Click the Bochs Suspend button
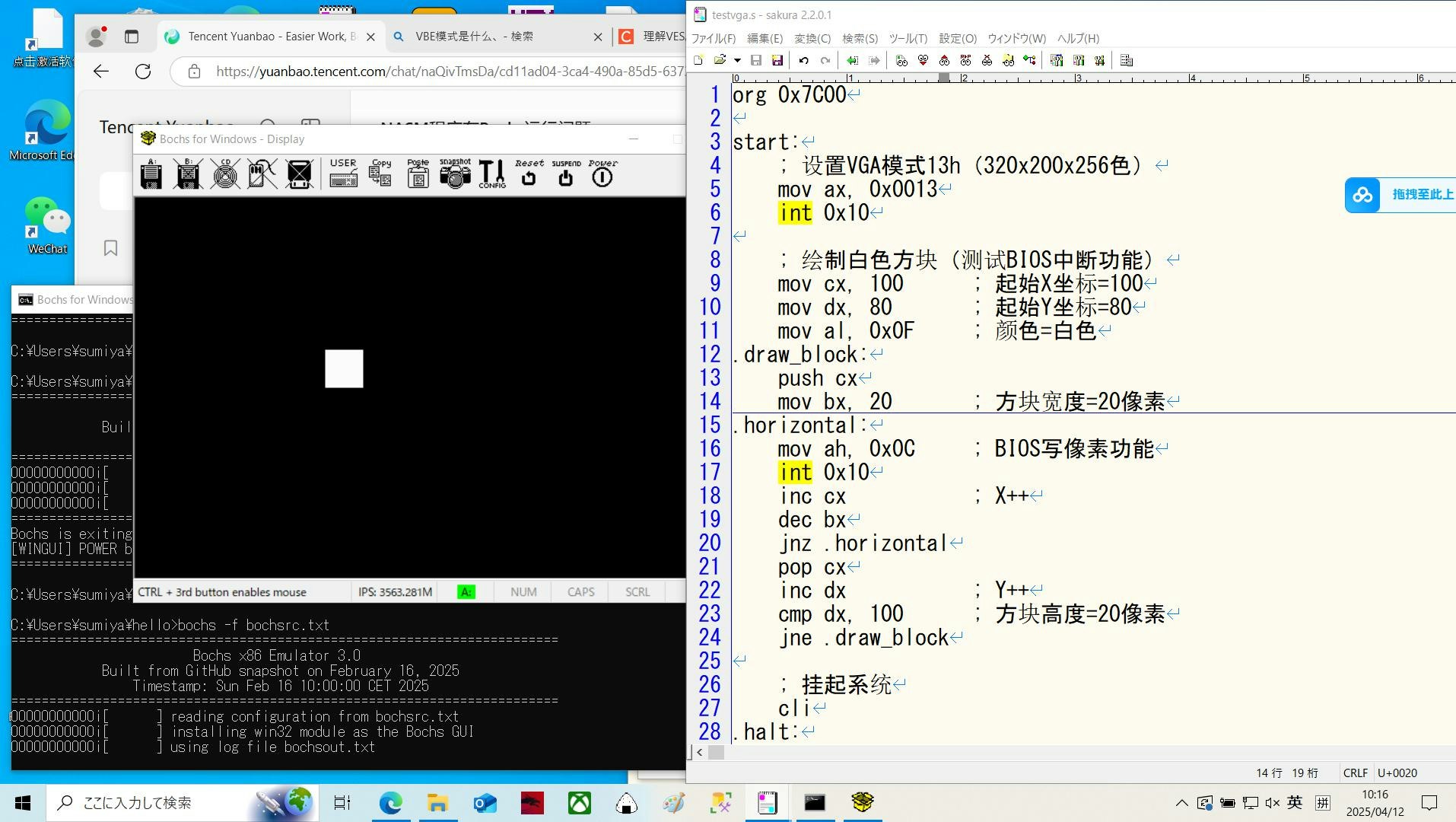Image resolution: width=1456 pixels, height=822 pixels. point(565,174)
